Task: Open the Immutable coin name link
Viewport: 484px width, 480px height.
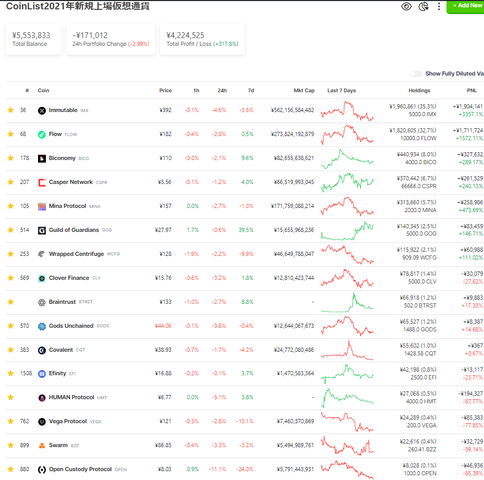Action: pos(63,110)
